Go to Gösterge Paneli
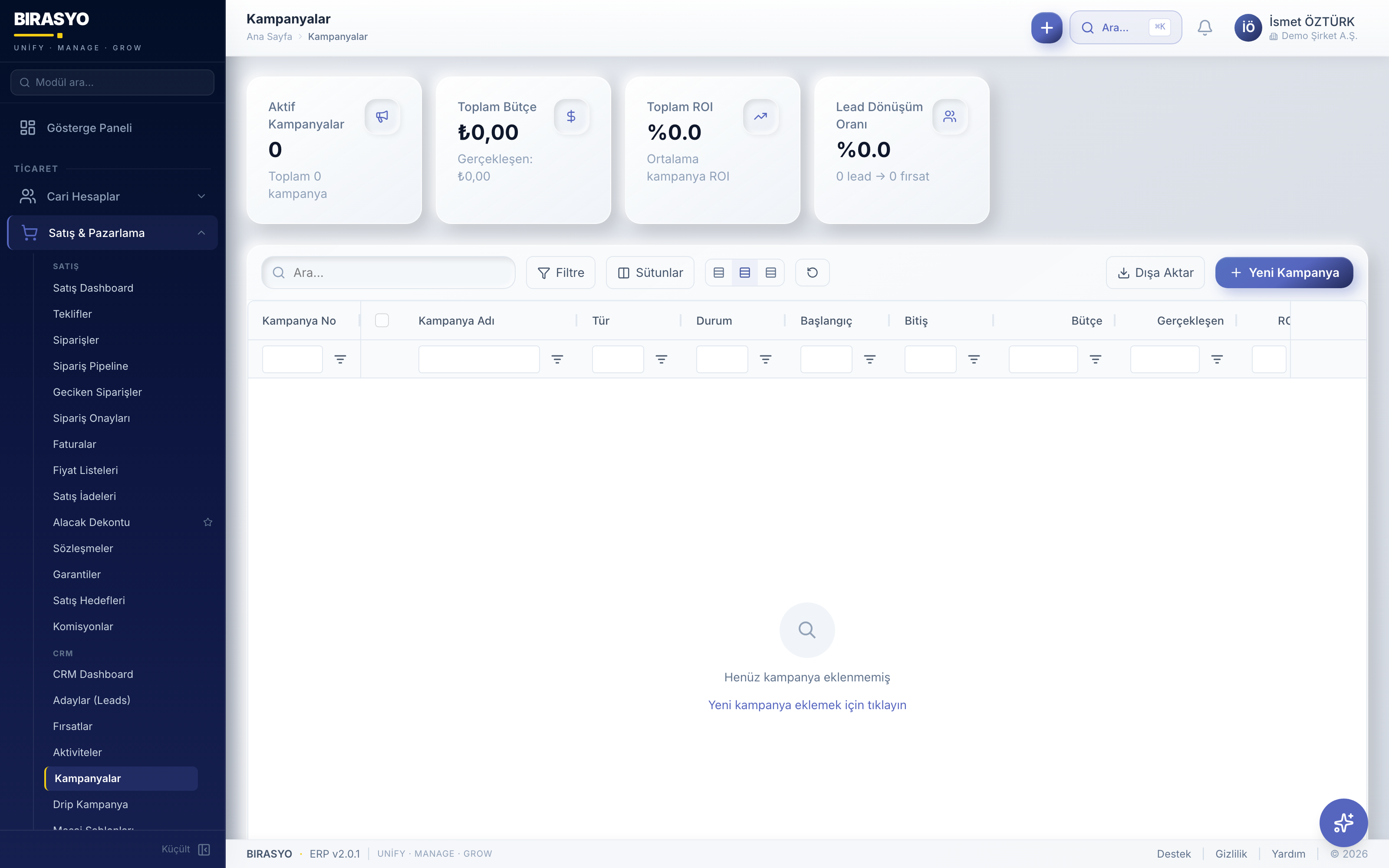Image resolution: width=1389 pixels, height=868 pixels. pos(89,128)
